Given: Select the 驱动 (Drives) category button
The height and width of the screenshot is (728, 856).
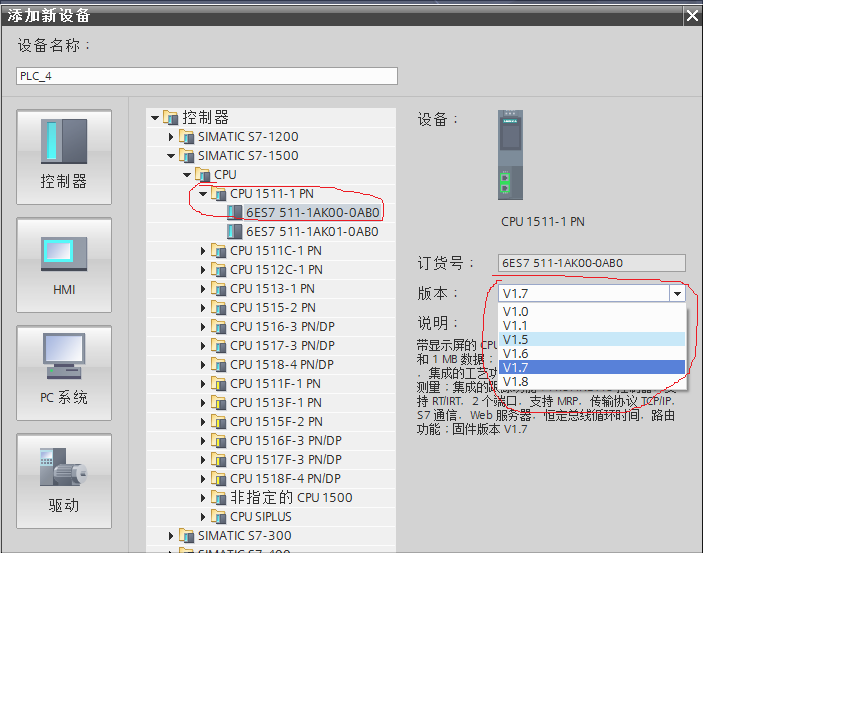Looking at the screenshot, I should pyautogui.click(x=64, y=481).
